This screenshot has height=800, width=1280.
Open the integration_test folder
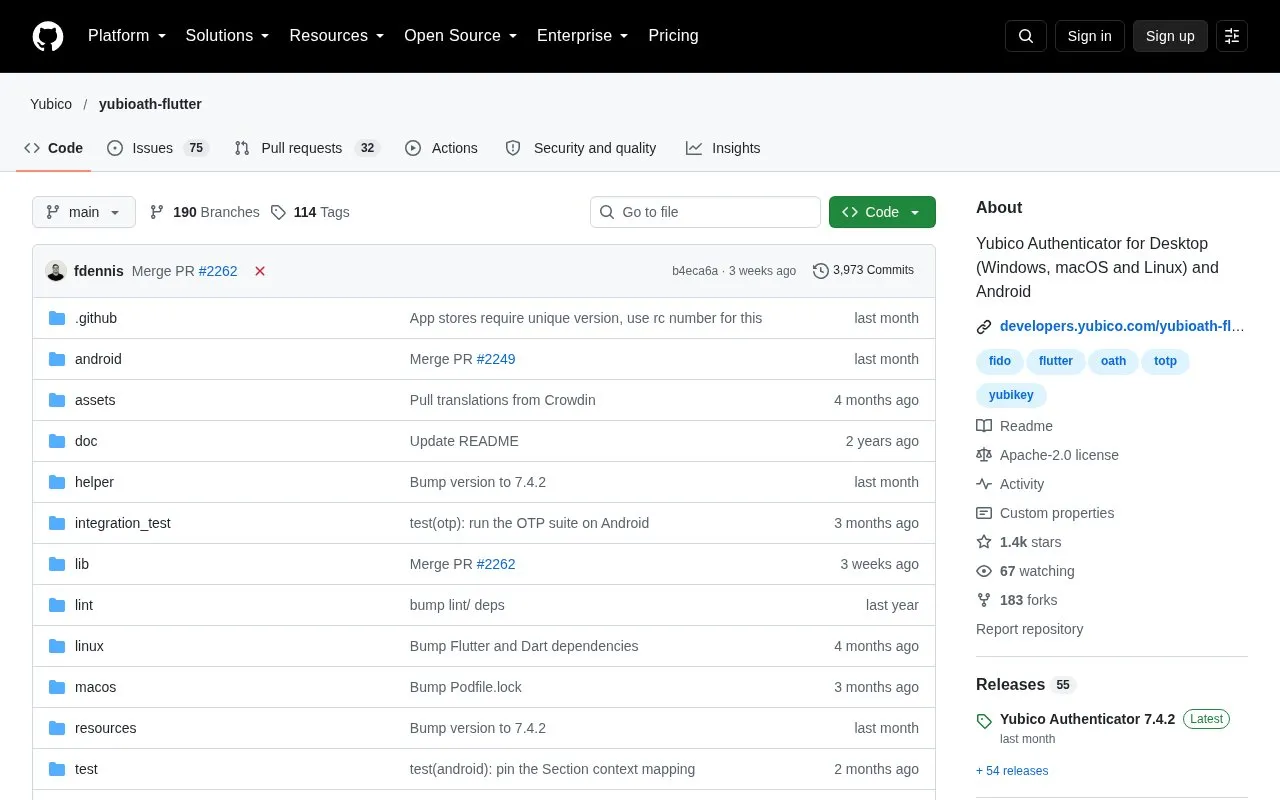pos(123,523)
